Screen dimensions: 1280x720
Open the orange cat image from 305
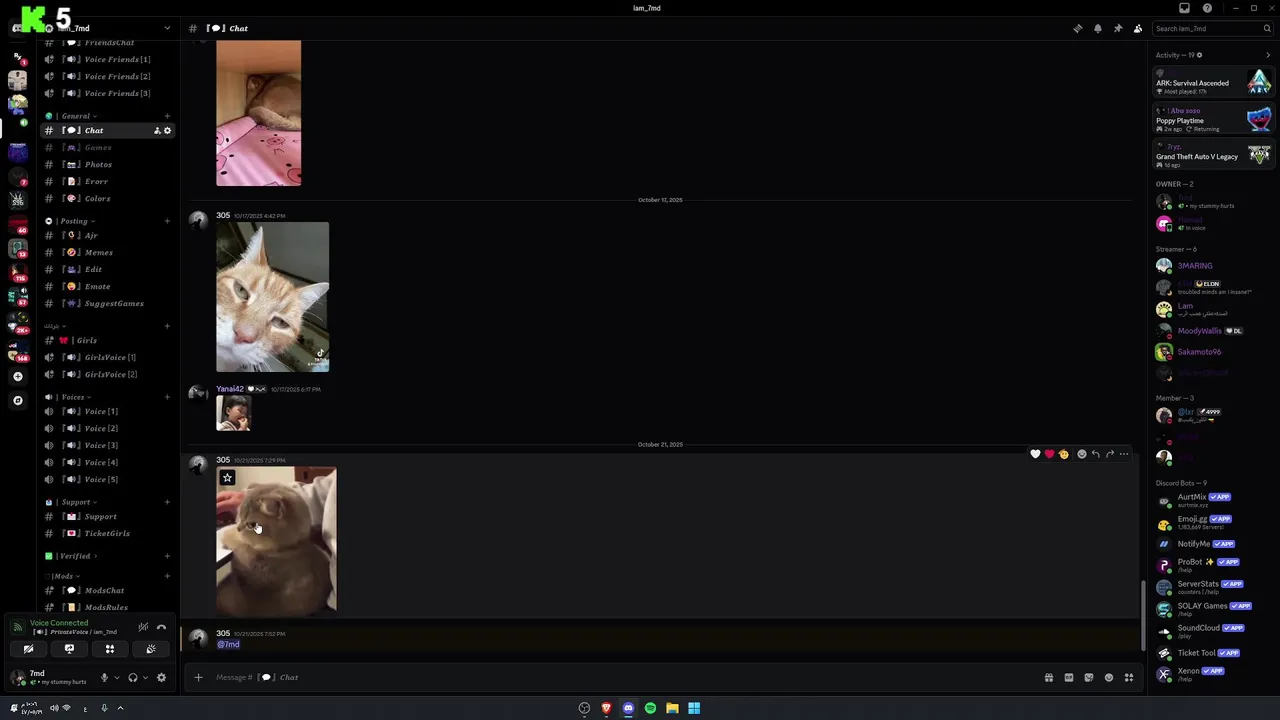273,297
